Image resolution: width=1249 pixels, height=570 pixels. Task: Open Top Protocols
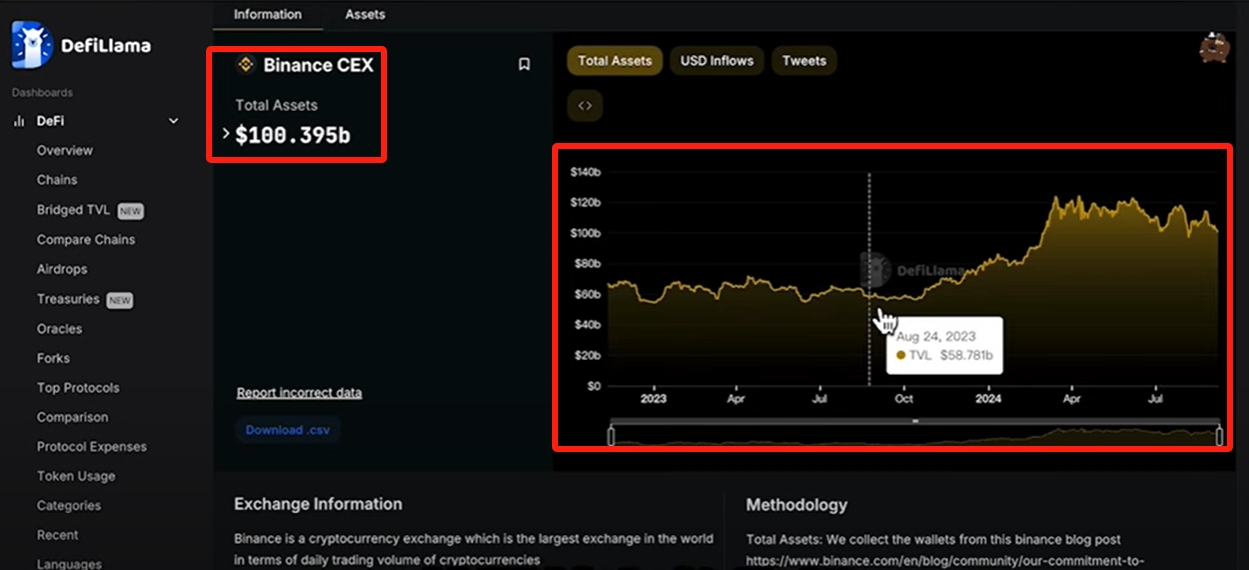pyautogui.click(x=78, y=388)
